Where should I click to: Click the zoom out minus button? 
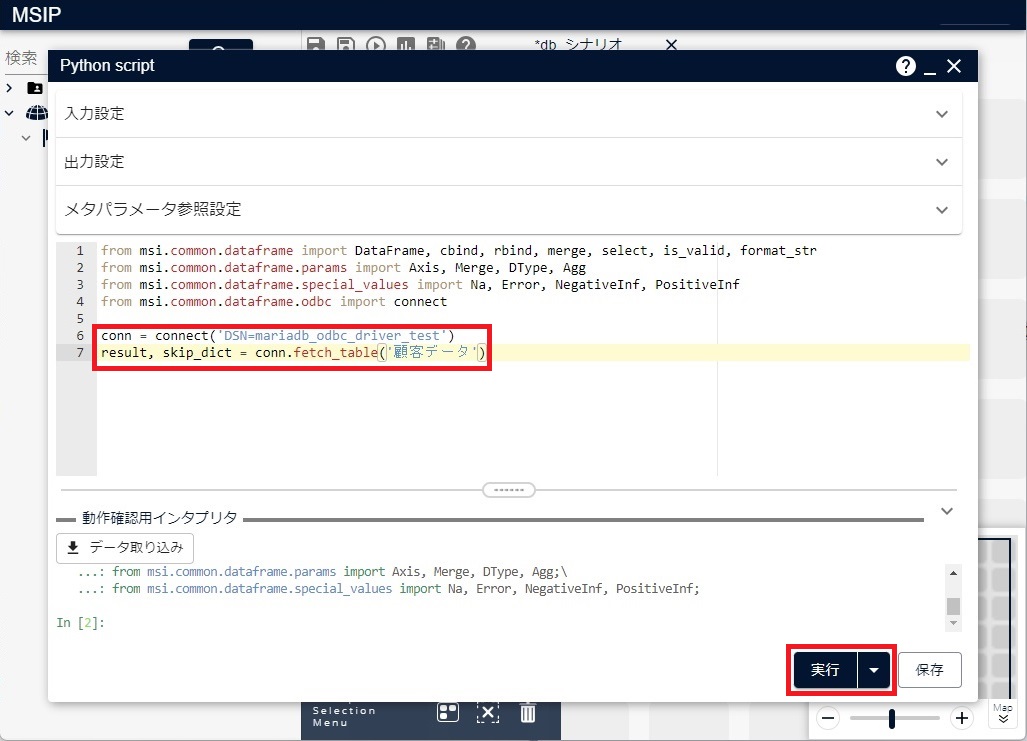[x=828, y=718]
